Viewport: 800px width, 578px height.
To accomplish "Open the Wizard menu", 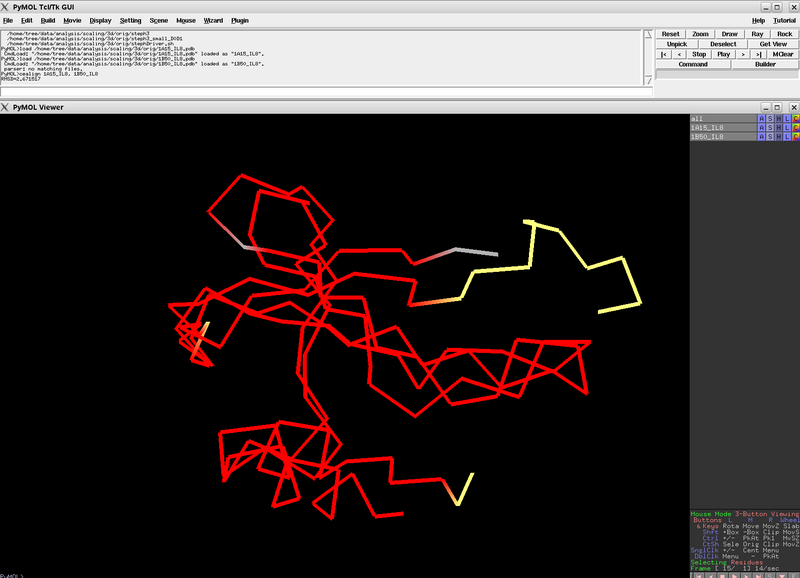I will [213, 20].
